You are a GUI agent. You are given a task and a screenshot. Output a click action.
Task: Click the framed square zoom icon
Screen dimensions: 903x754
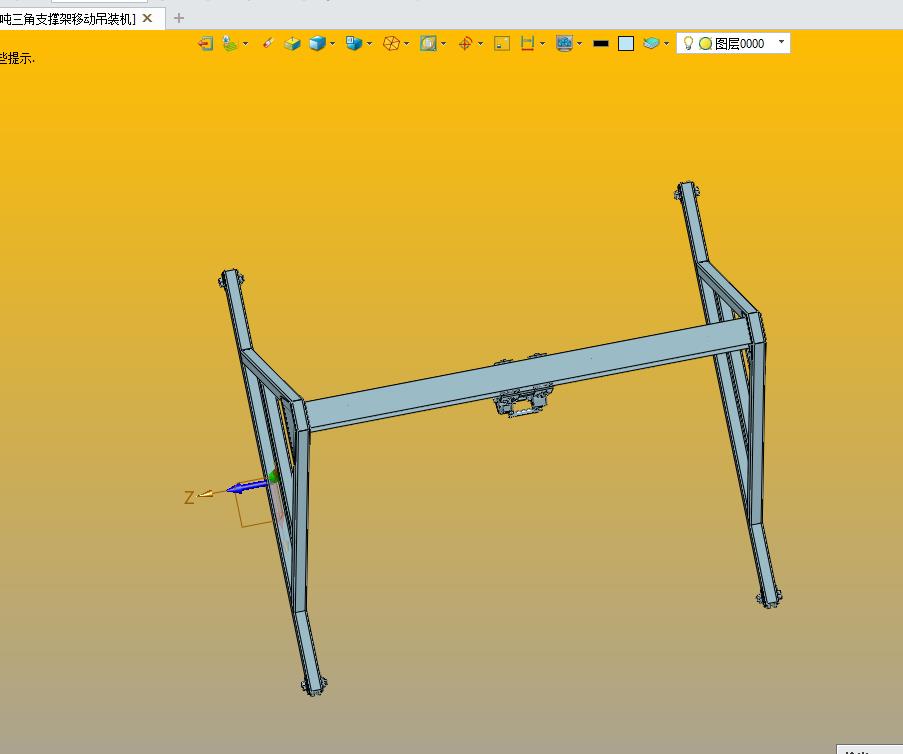coord(428,44)
